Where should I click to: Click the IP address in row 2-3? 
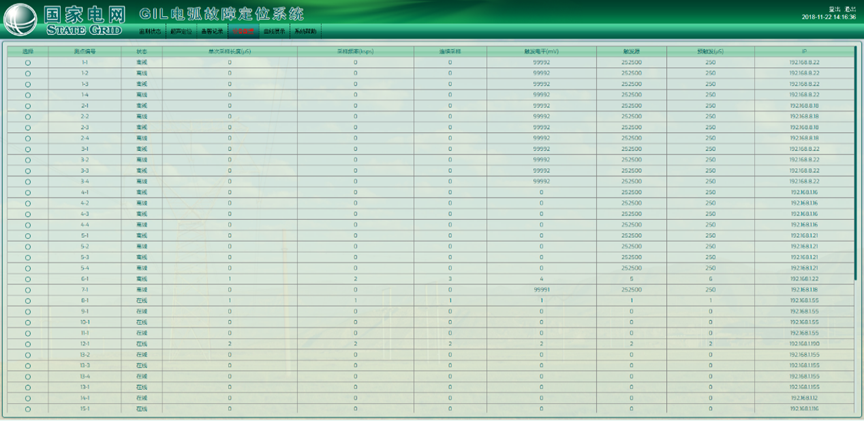[x=804, y=127]
